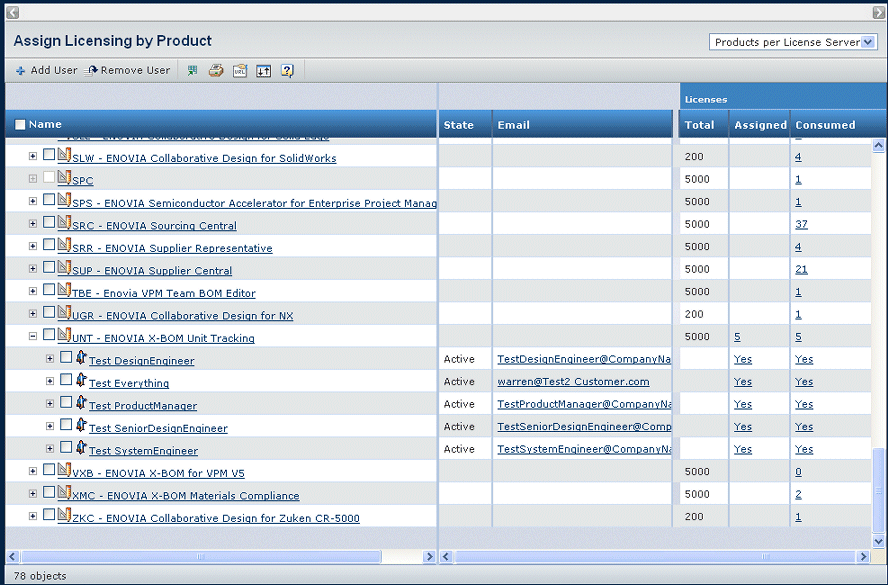This screenshot has height=585, width=888.
Task: Click the export table icon in toolbar
Action: [193, 71]
